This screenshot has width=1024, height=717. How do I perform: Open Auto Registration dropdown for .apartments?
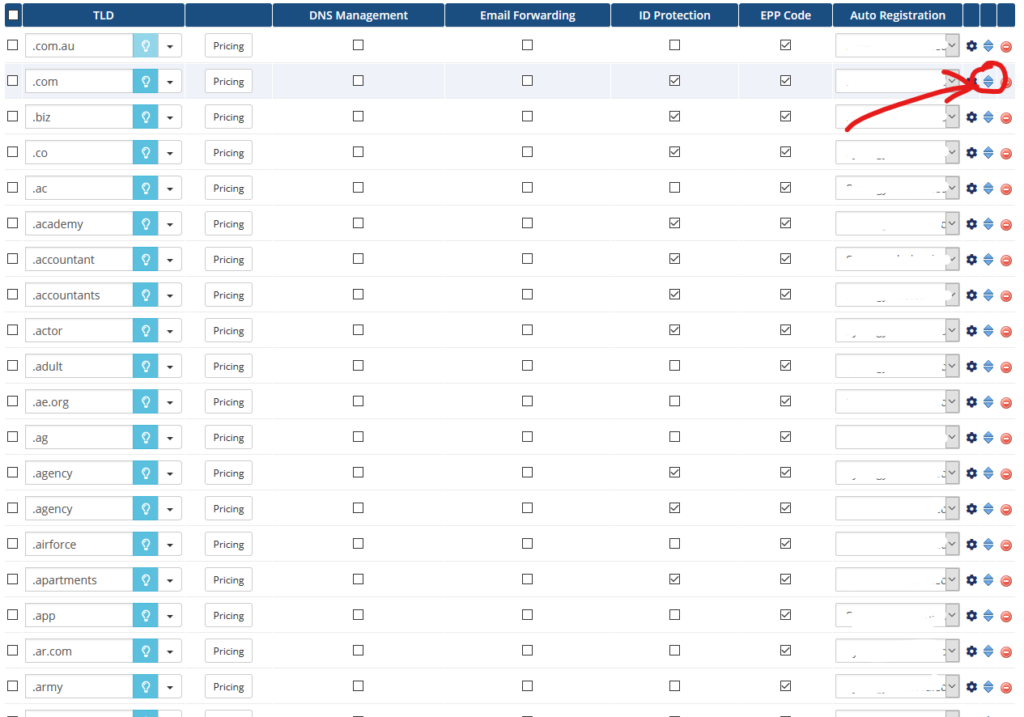896,580
